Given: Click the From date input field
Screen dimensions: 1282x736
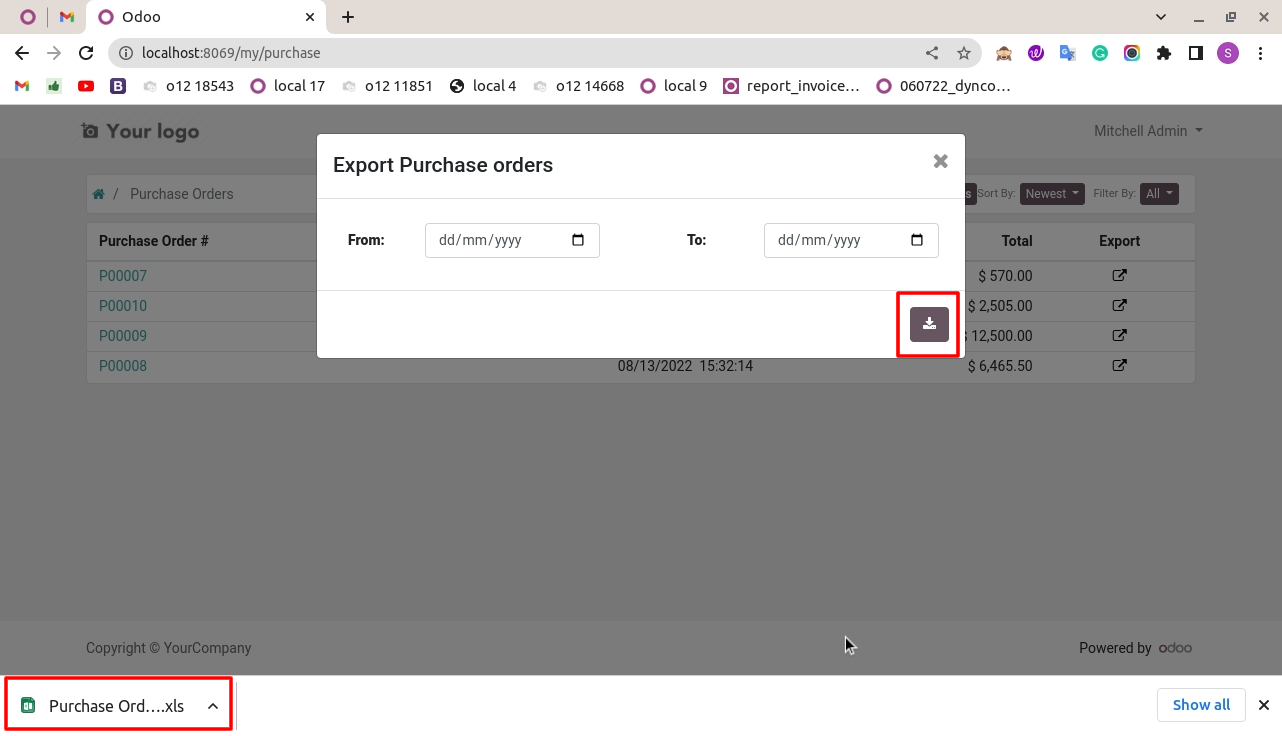Looking at the screenshot, I should (512, 240).
